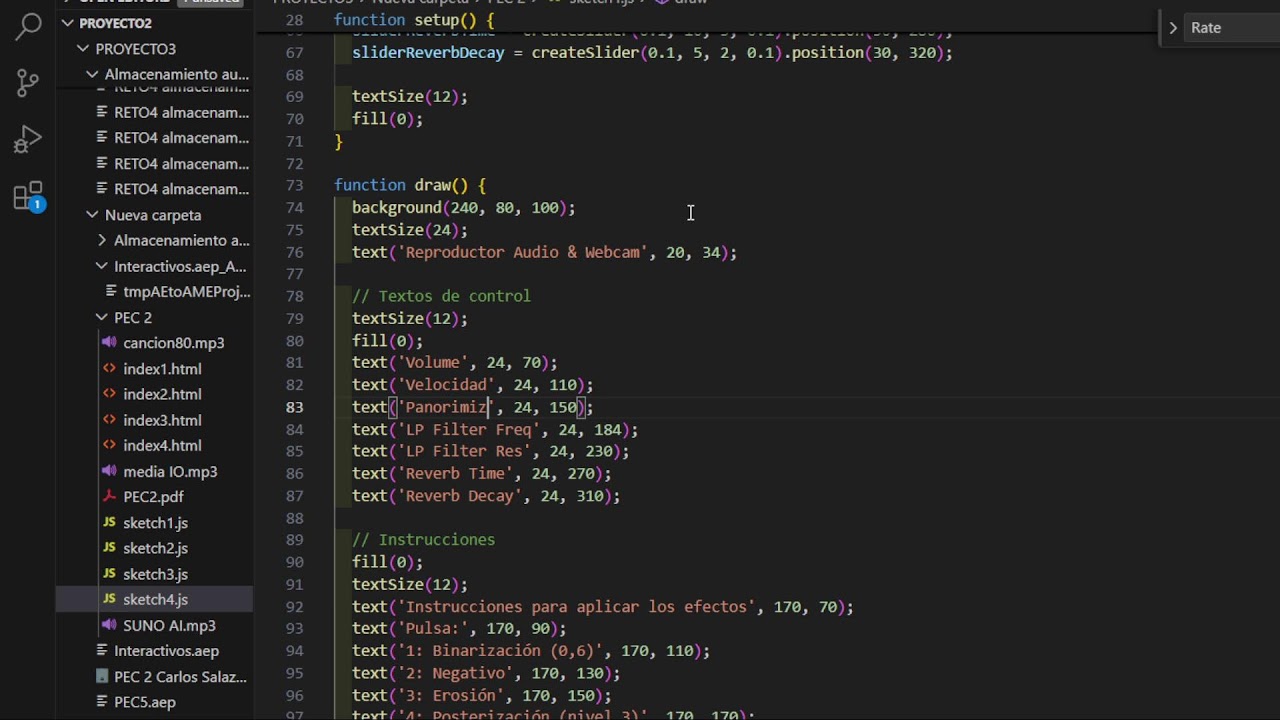
Task: Click sticky scroll line function setup()
Action: click(414, 20)
